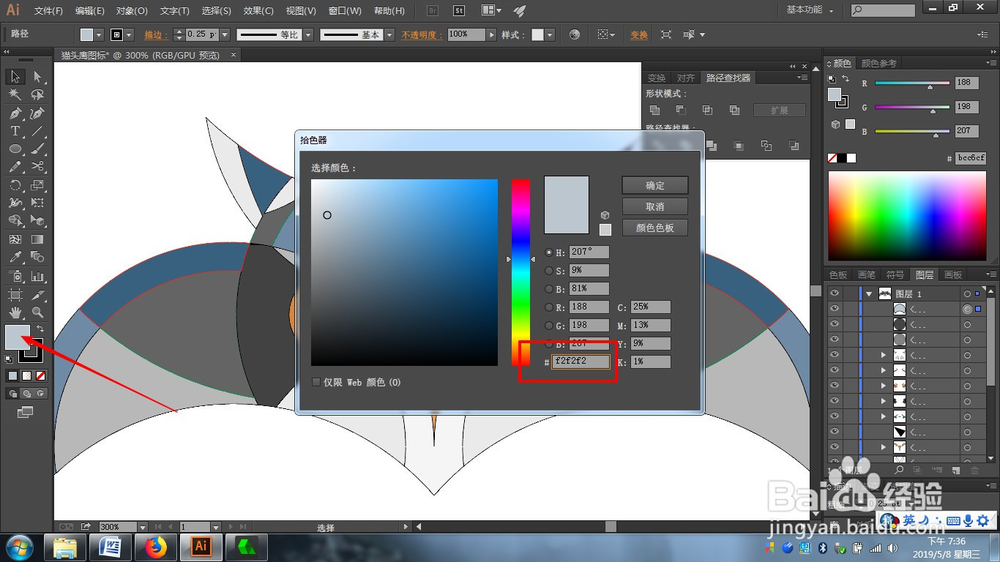
Task: Open Firefox from the taskbar
Action: 155,547
